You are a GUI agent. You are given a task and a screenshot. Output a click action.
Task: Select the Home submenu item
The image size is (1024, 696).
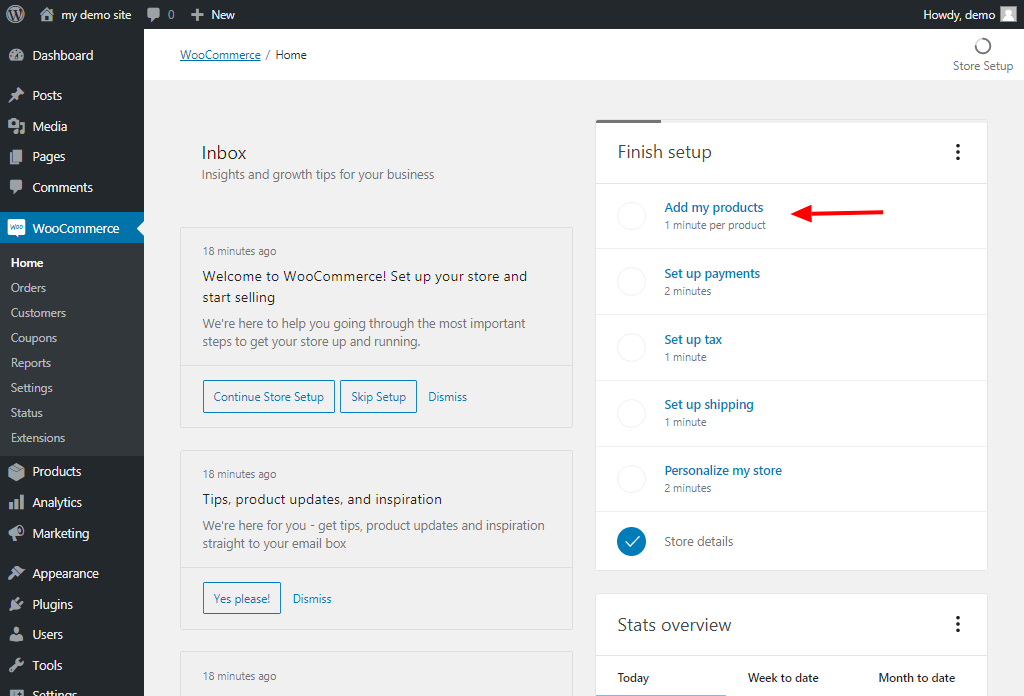(27, 263)
